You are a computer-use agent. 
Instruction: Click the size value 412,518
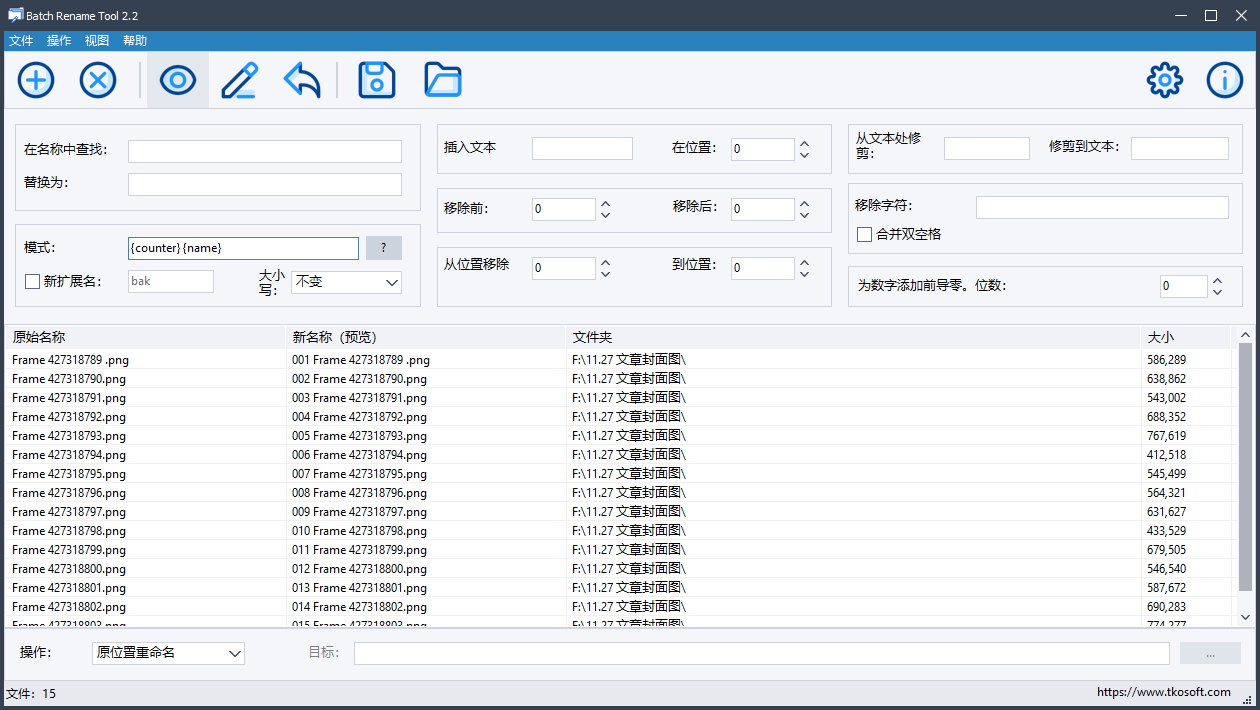1166,454
